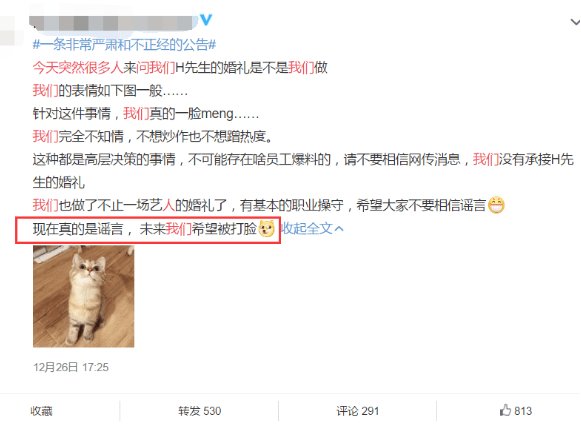This screenshot has width=581, height=437.
Task: Click the doge emoji after 打脸
Action: point(266,228)
